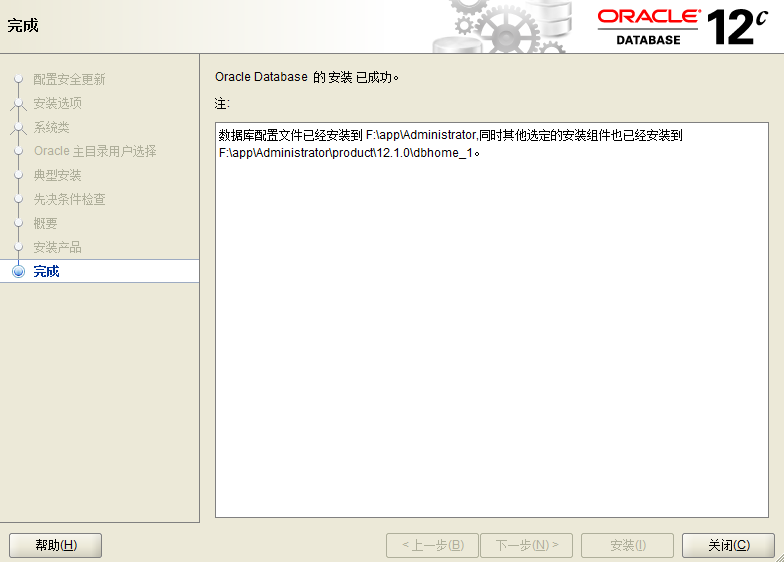Select the 典型安装 step

click(58, 175)
